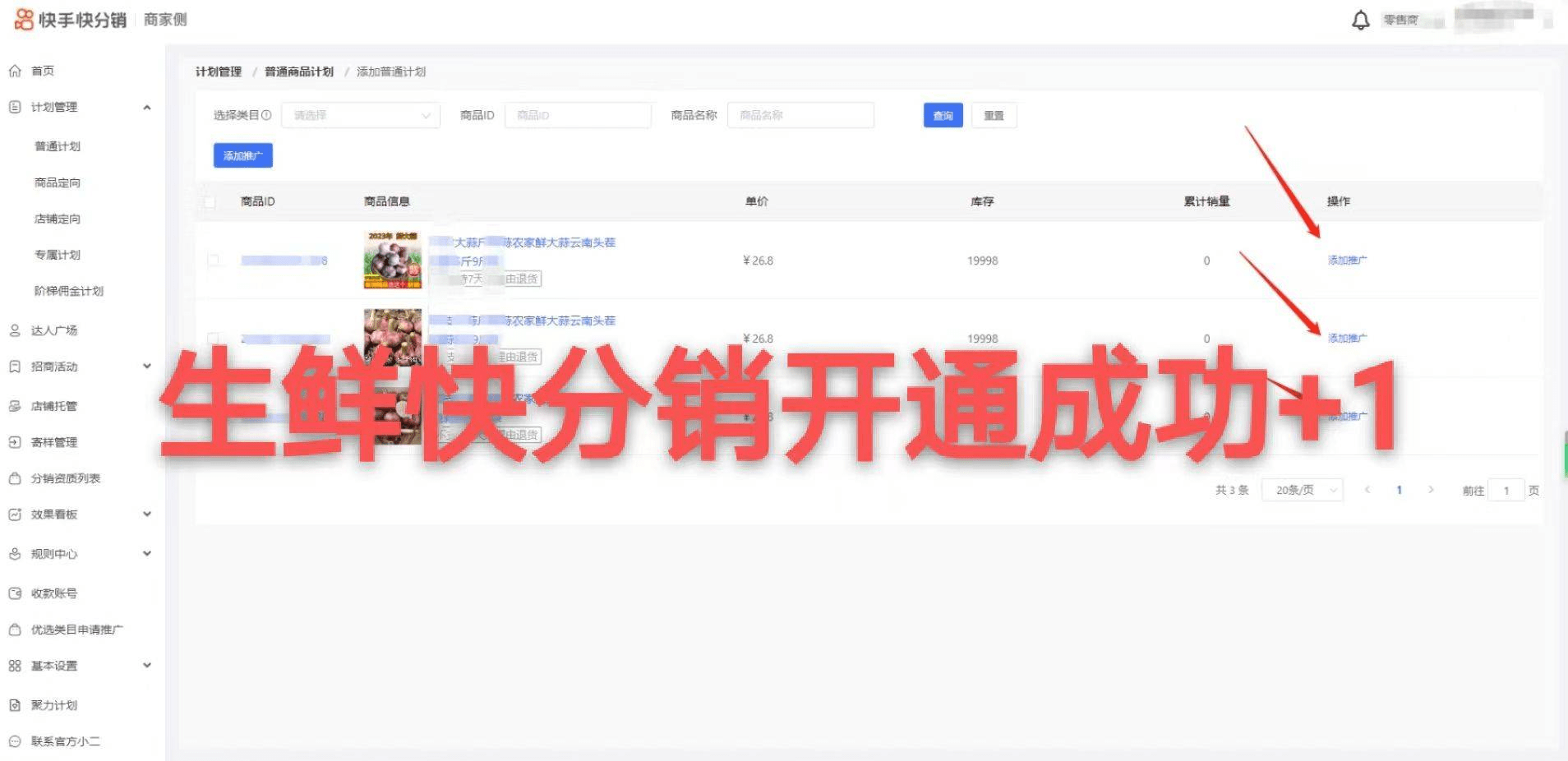
Task: Open the notification bell
Action: tap(1361, 20)
